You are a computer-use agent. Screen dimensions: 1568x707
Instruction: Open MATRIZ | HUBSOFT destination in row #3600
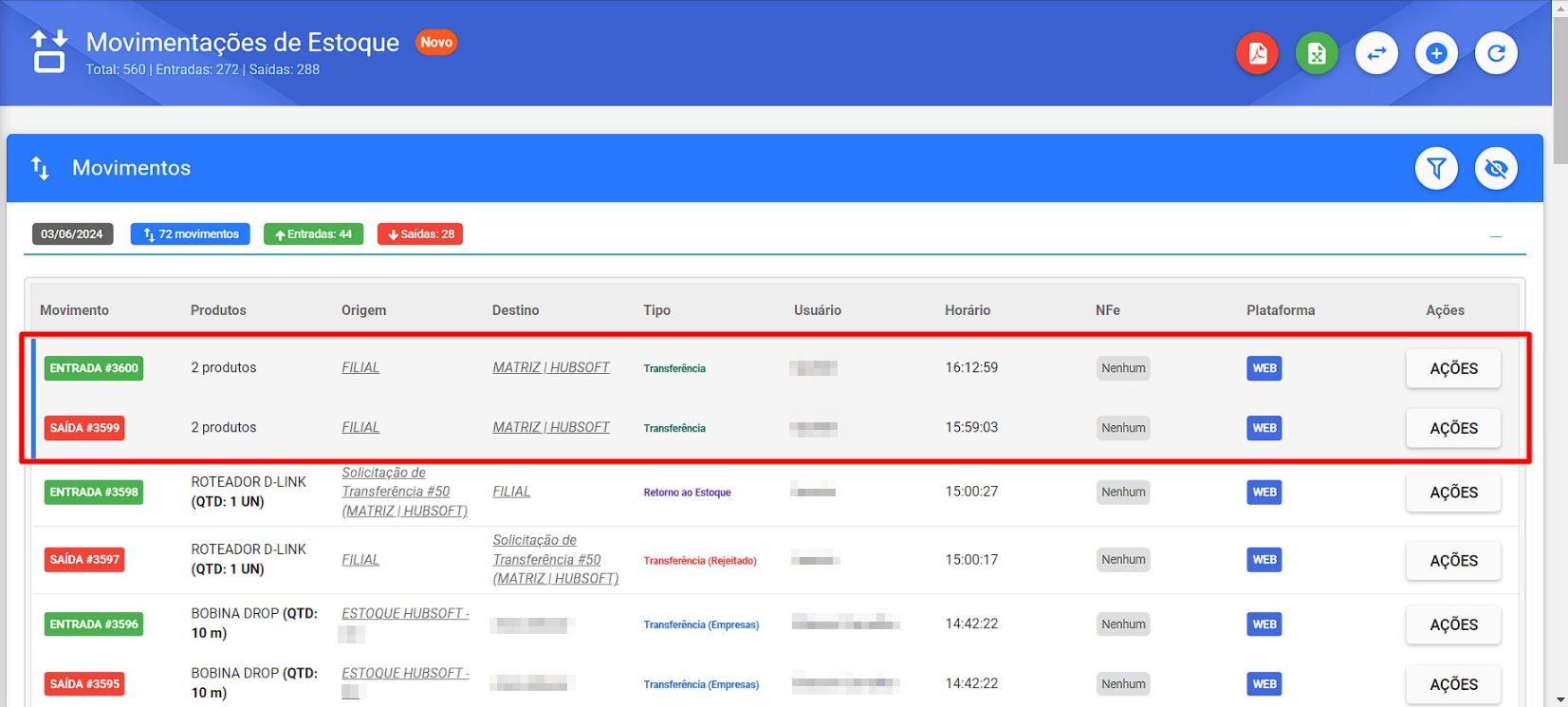[551, 367]
